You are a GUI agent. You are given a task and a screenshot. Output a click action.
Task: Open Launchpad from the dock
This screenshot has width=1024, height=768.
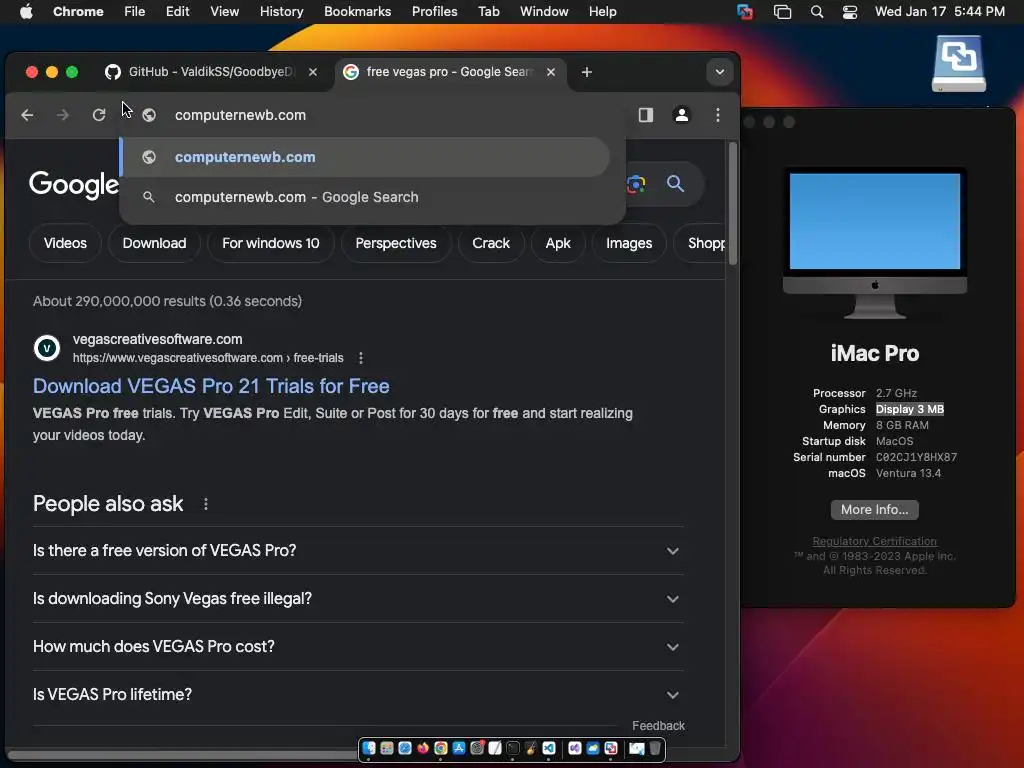(x=387, y=748)
